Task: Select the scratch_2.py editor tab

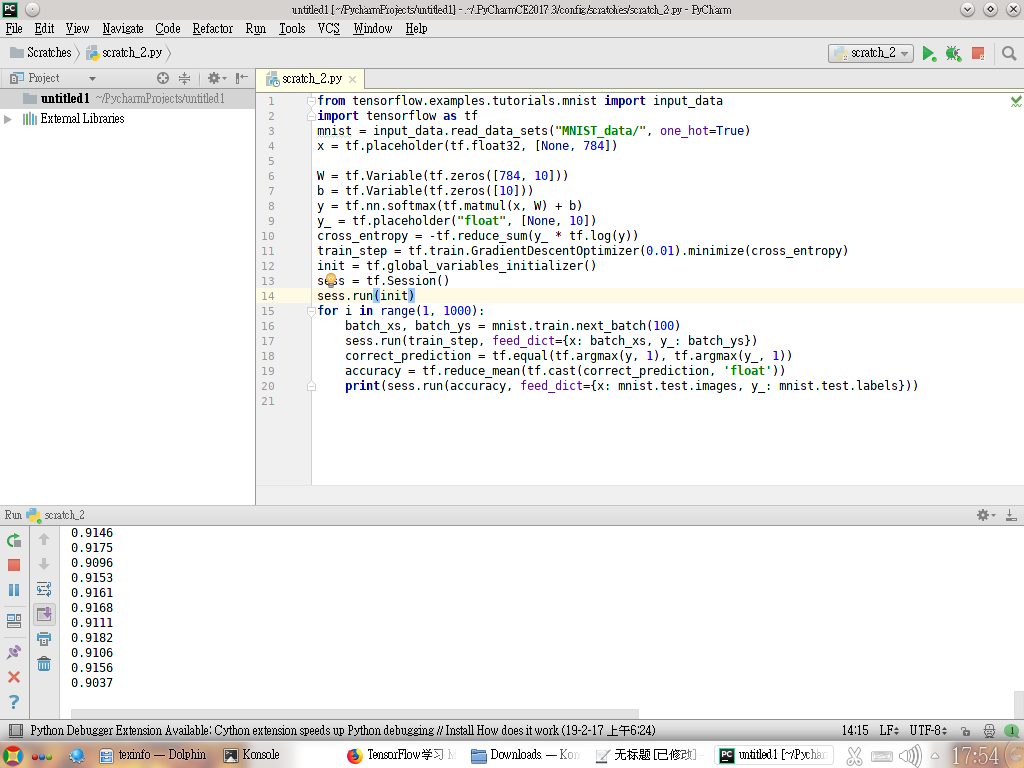Action: pyautogui.click(x=312, y=79)
